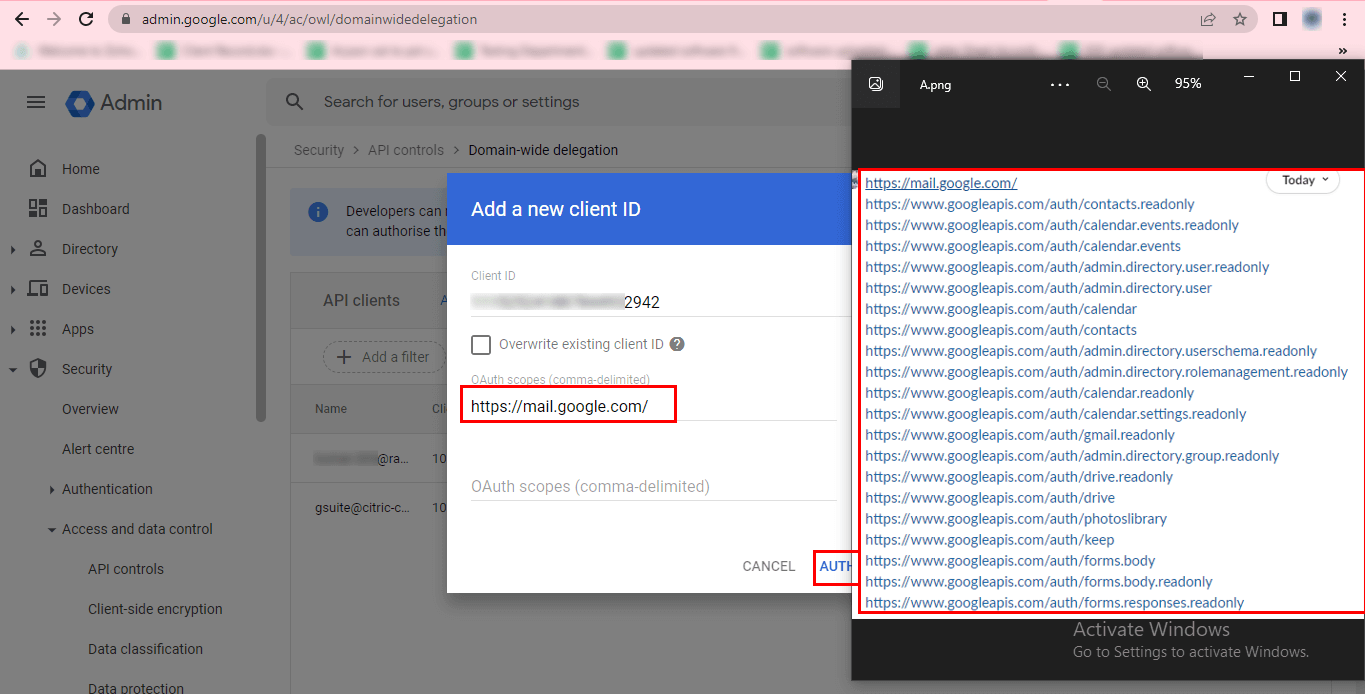
Task: Tick the Overwrite existing client ID checkbox
Action: (481, 345)
